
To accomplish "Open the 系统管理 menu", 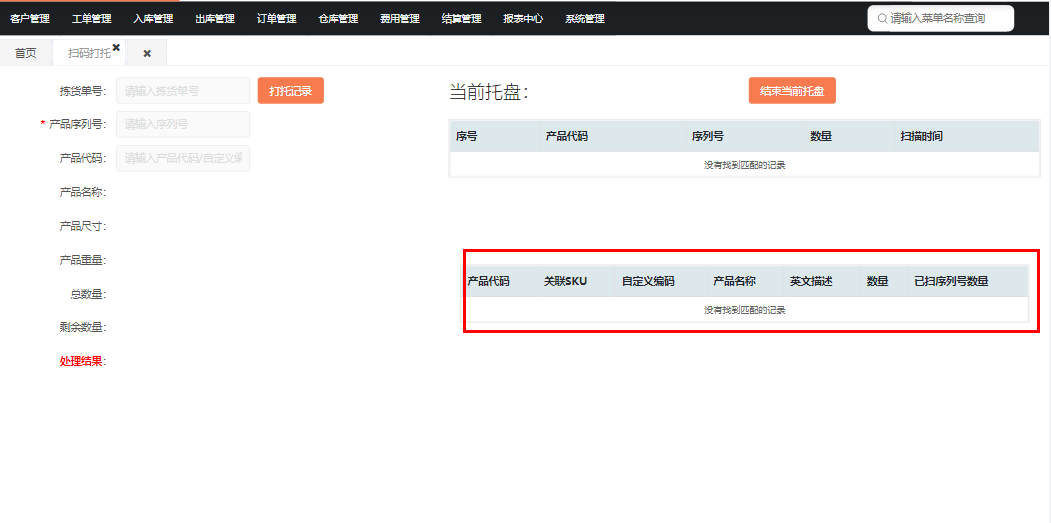I will point(585,19).
